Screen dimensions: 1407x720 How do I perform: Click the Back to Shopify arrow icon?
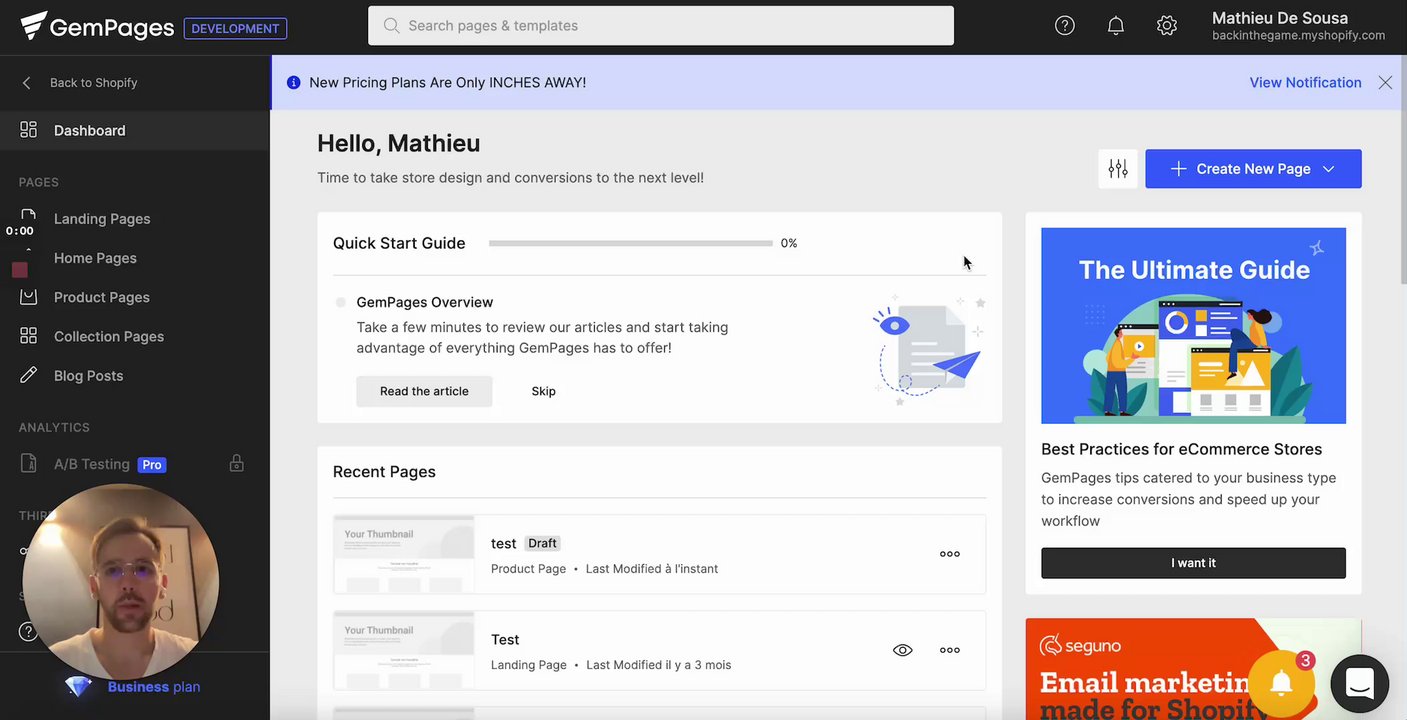tap(27, 83)
